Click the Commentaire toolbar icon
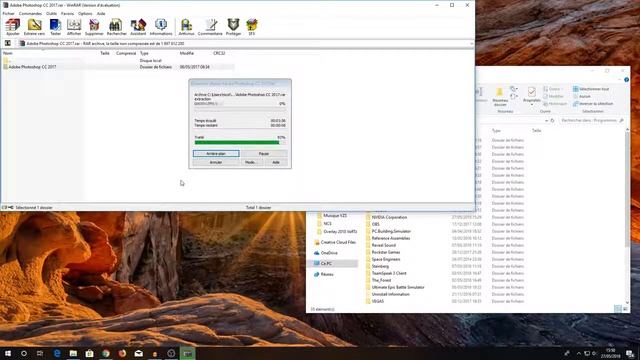Screen dimensions: 640x360 tap(210, 27)
